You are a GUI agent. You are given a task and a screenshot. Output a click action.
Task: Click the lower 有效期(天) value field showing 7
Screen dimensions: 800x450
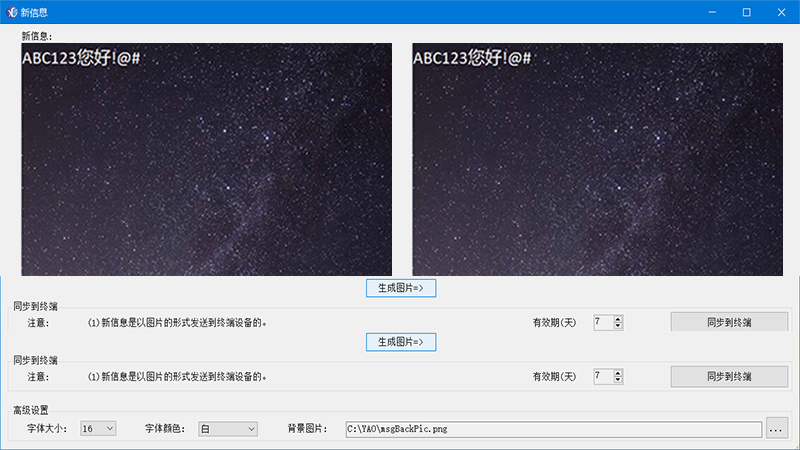(x=604, y=377)
